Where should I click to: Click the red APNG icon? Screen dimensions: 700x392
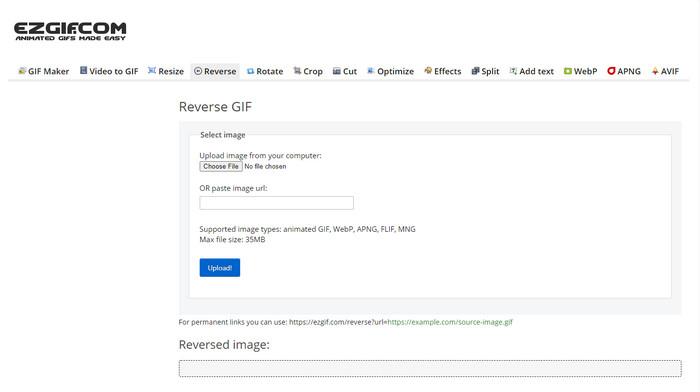pyautogui.click(x=611, y=71)
